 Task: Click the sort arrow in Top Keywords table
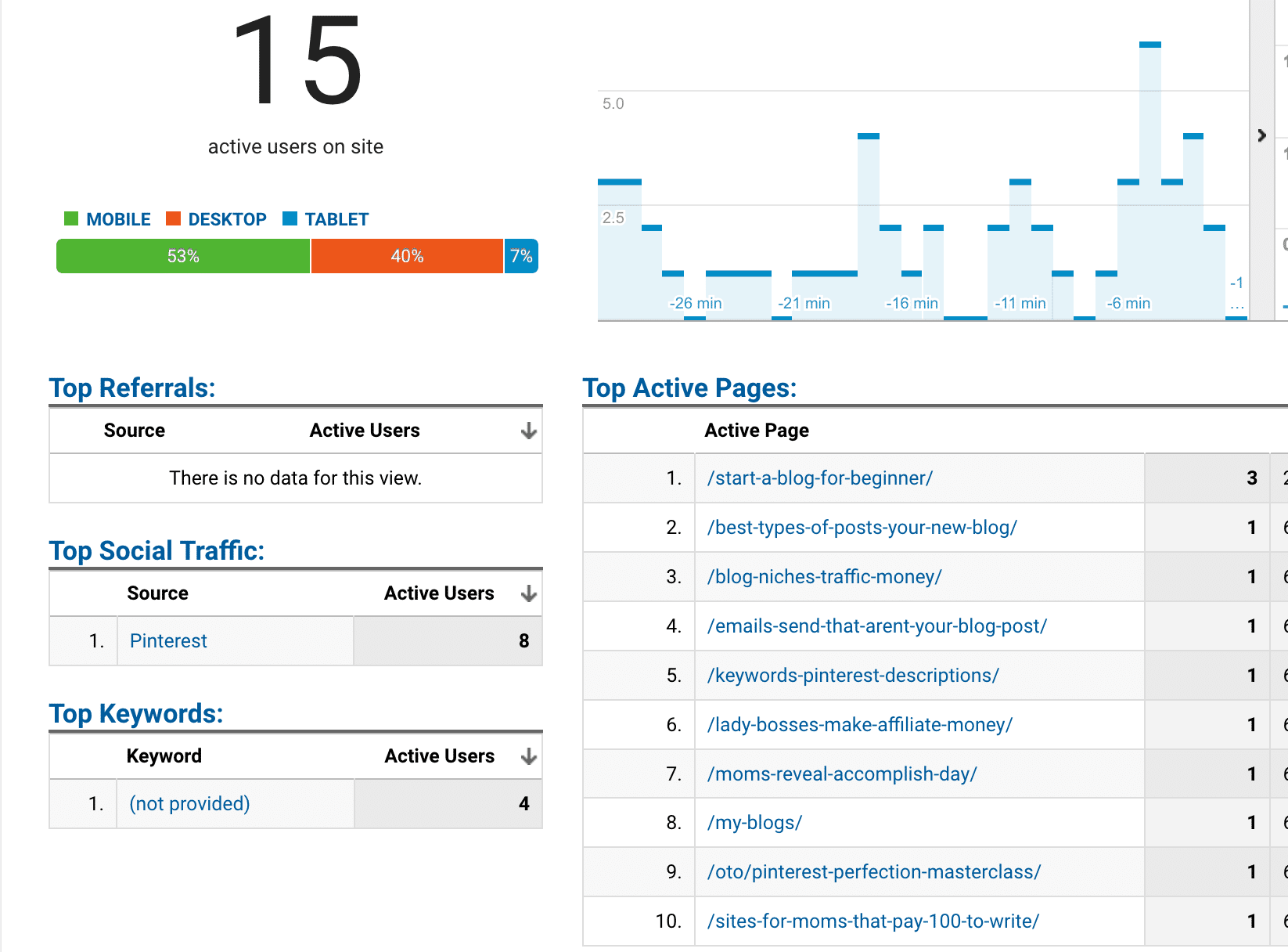[529, 755]
